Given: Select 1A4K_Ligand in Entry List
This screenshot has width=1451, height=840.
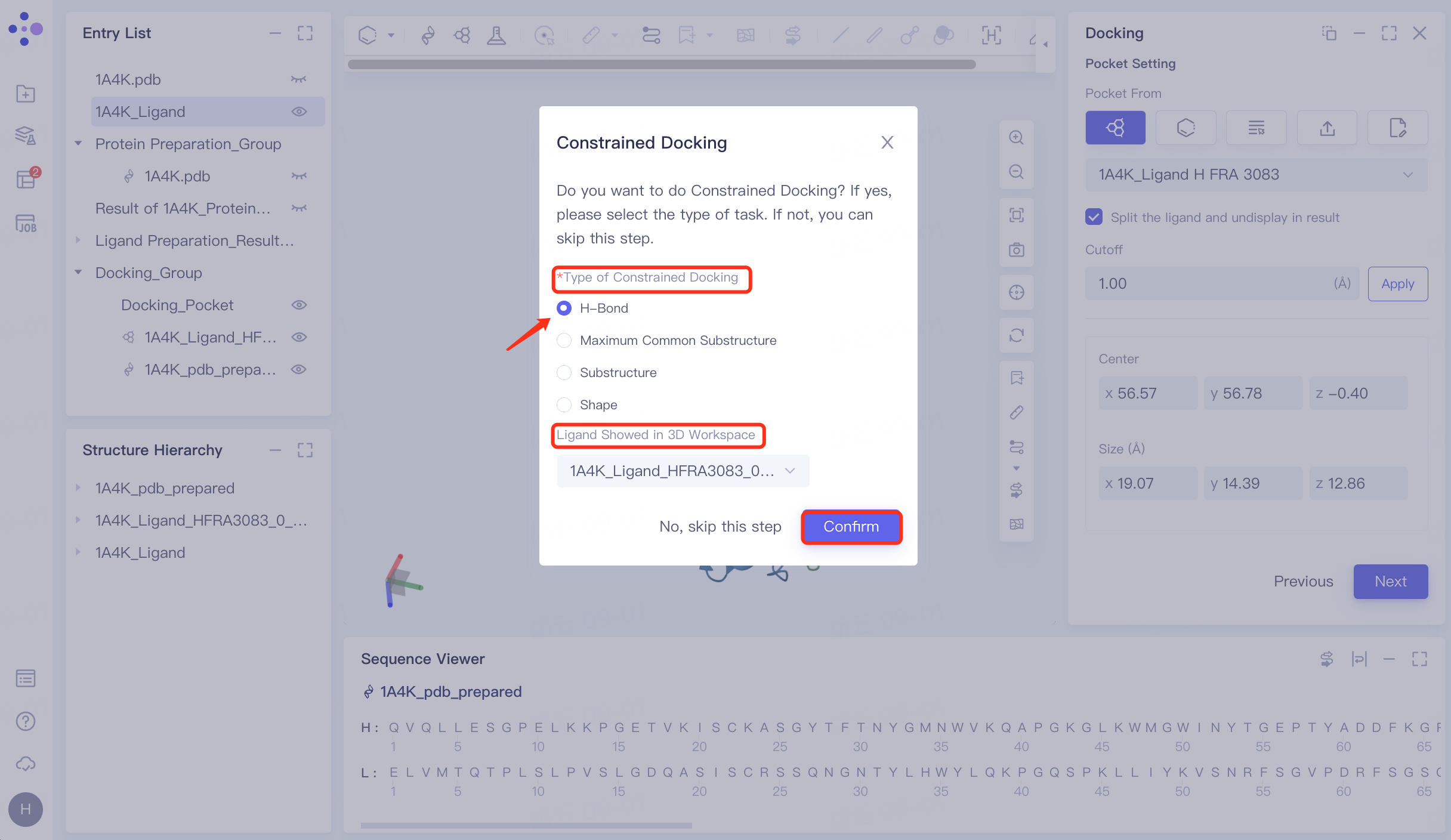Looking at the screenshot, I should 140,112.
